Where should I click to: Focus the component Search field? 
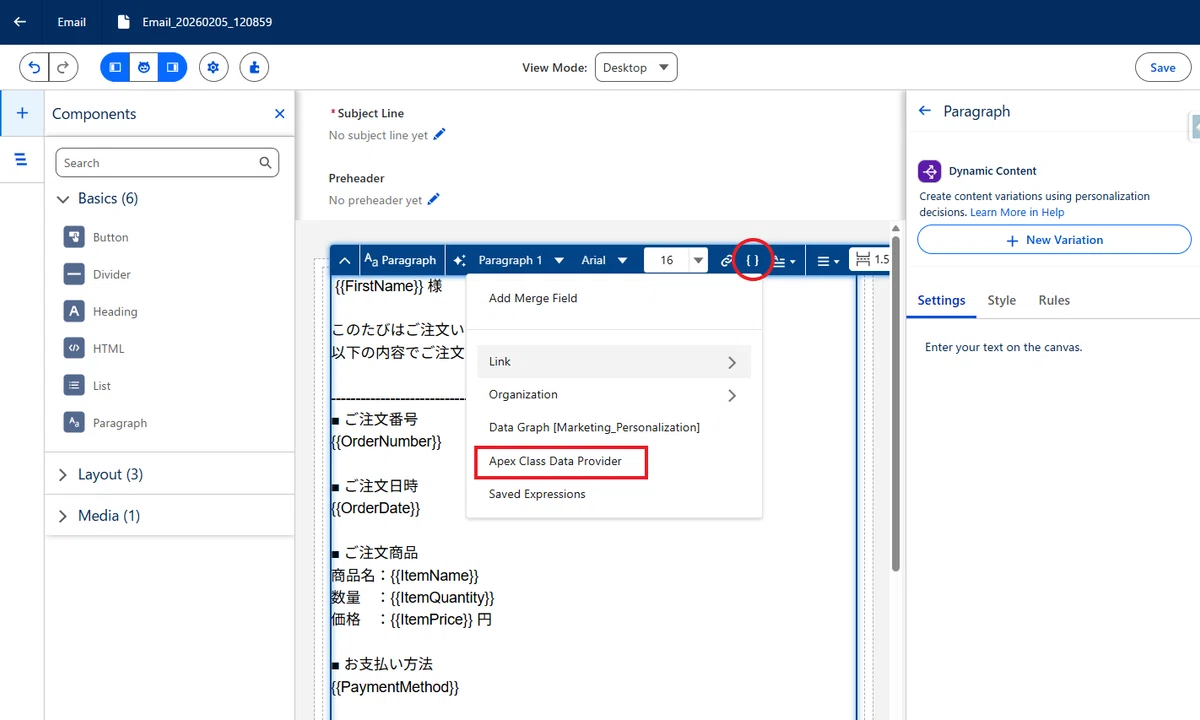[167, 162]
